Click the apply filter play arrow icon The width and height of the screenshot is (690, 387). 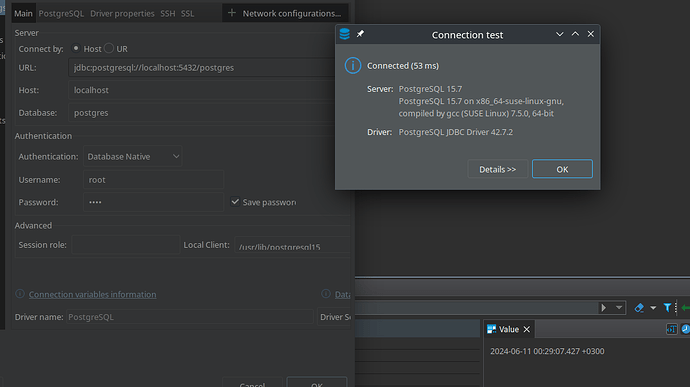tap(604, 308)
